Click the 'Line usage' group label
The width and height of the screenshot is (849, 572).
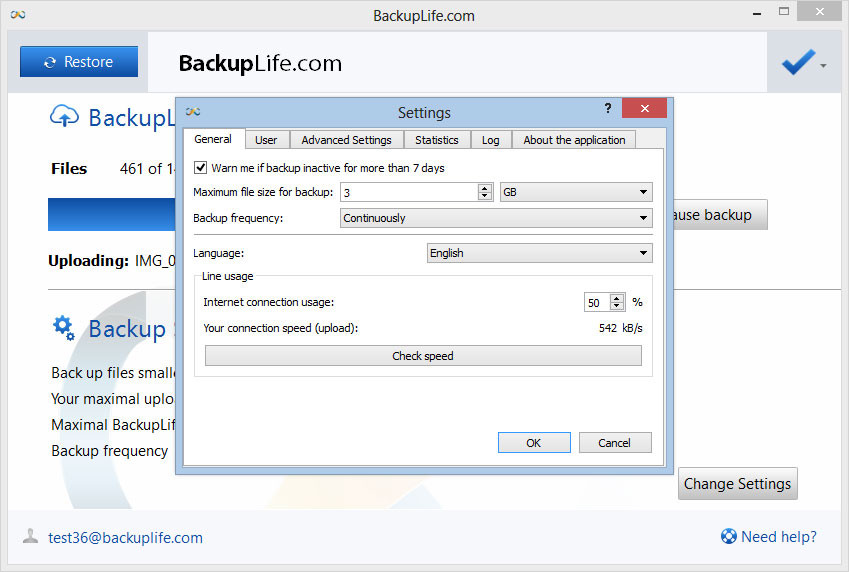[x=227, y=276]
